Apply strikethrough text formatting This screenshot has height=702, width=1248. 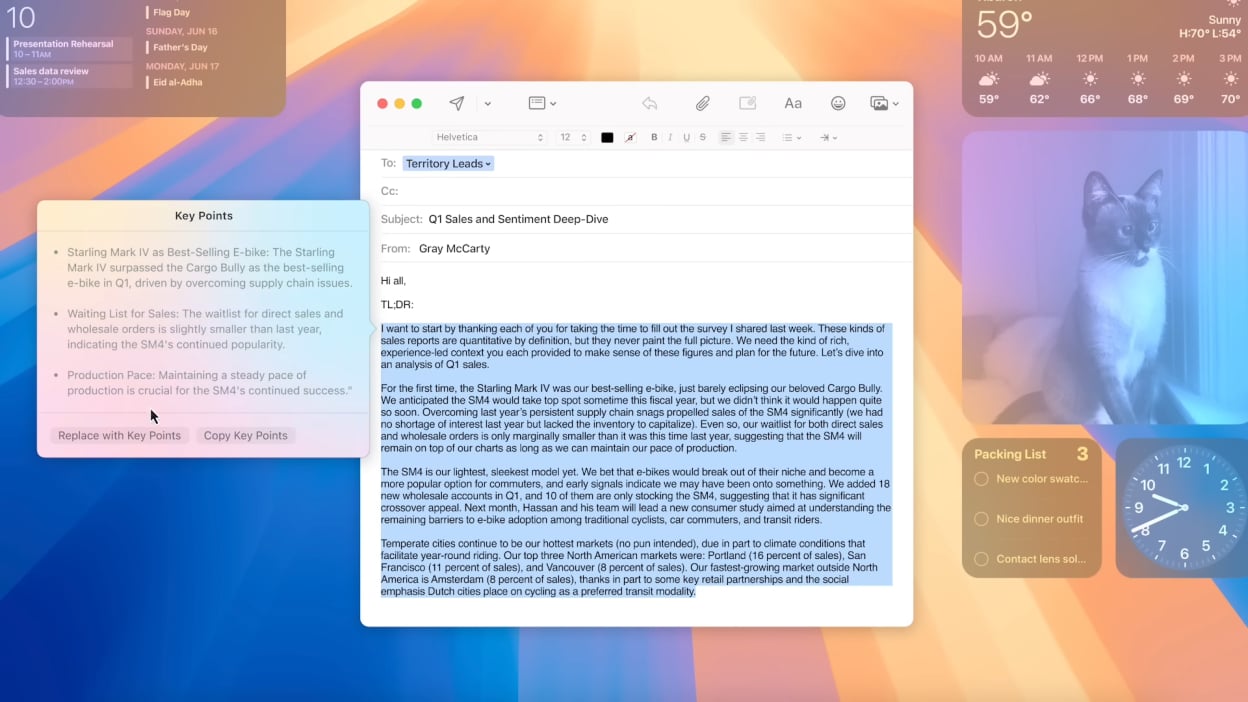703,138
